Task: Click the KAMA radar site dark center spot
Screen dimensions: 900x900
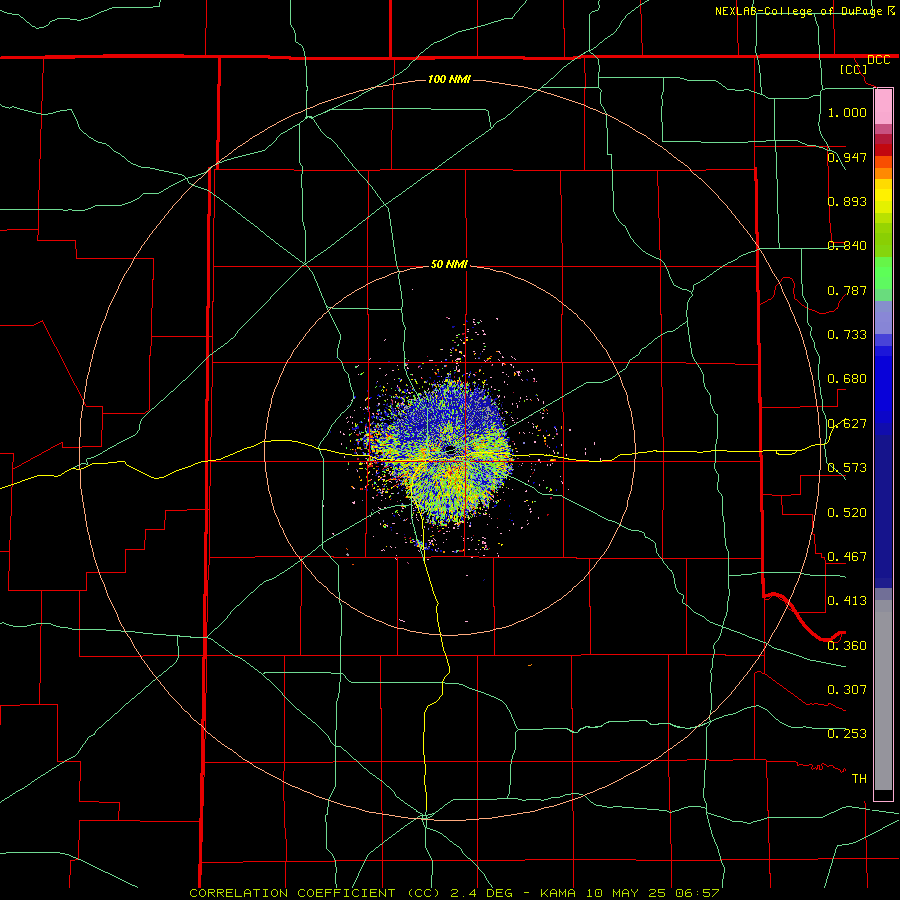Action: pyautogui.click(x=450, y=451)
